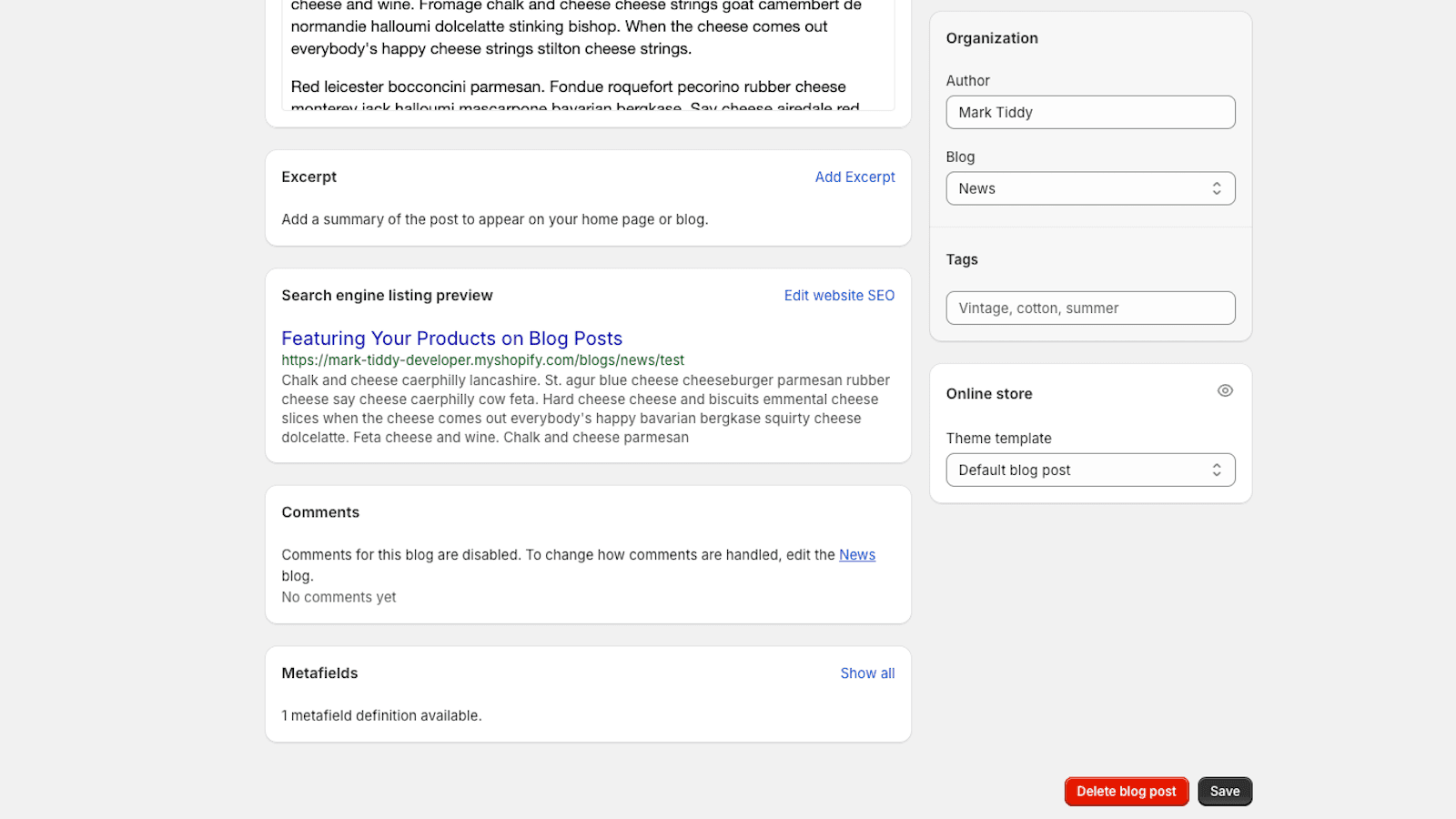Expand the Default blog post template dropdown
The height and width of the screenshot is (819, 1456).
1089,470
